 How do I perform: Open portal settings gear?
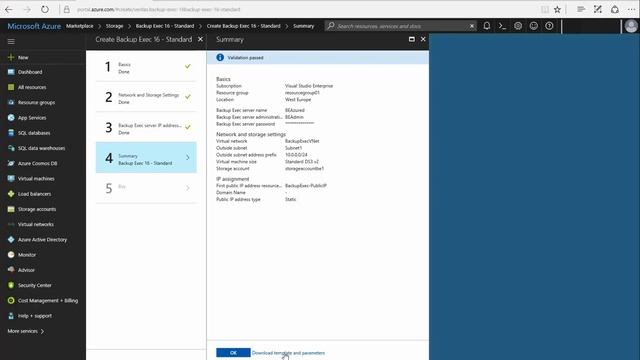pos(518,26)
